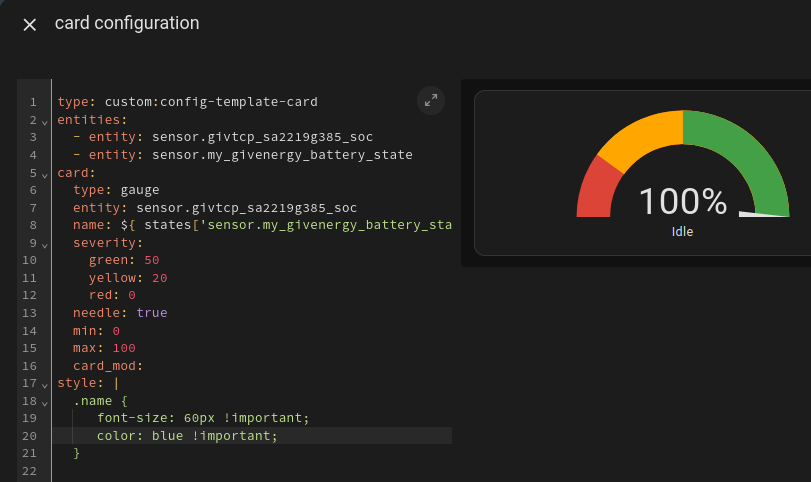The image size is (811, 482).
Task: Expand the code editor to fullscreen
Action: [431, 100]
